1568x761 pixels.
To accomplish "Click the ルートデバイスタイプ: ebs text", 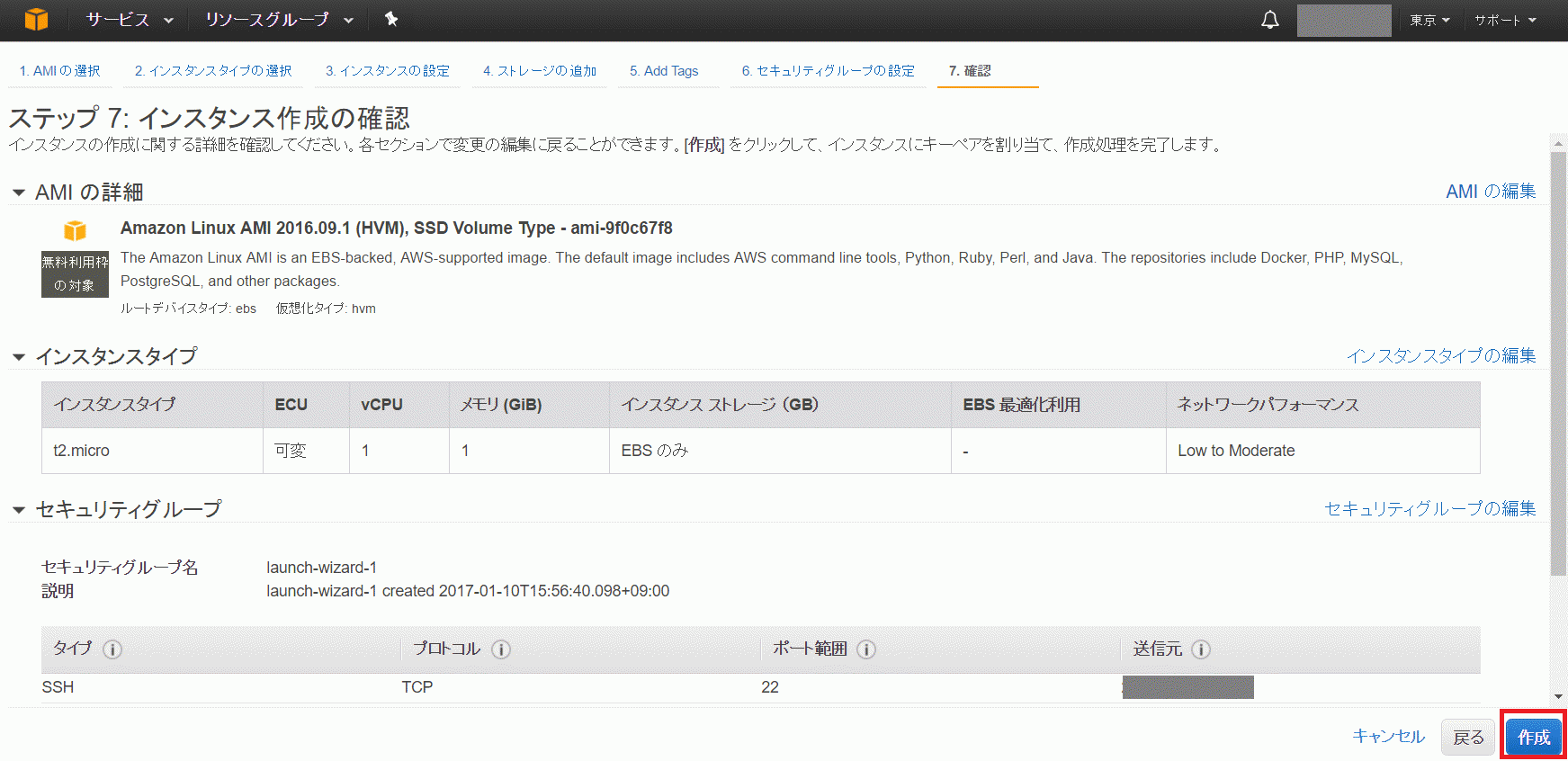I will [188, 309].
